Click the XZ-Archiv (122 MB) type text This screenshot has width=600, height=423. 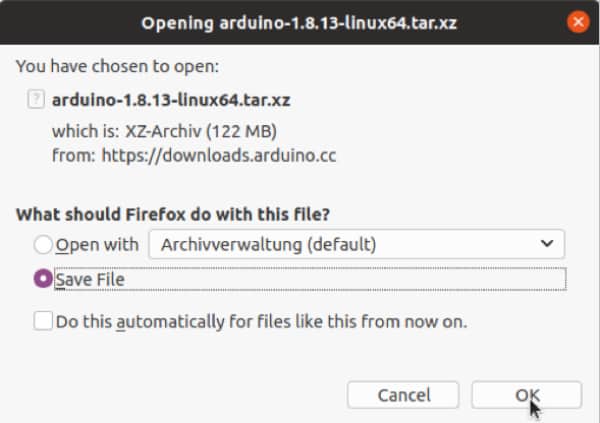(201, 131)
